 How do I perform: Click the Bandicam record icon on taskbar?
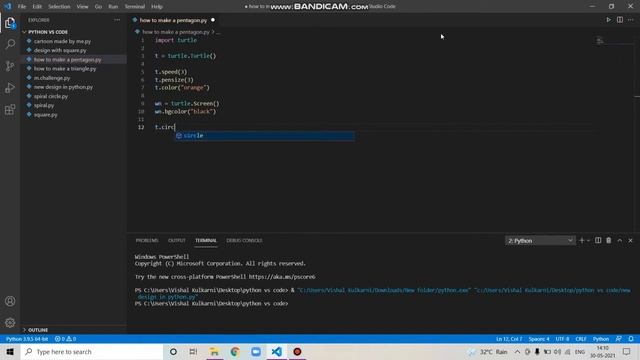click(297, 351)
